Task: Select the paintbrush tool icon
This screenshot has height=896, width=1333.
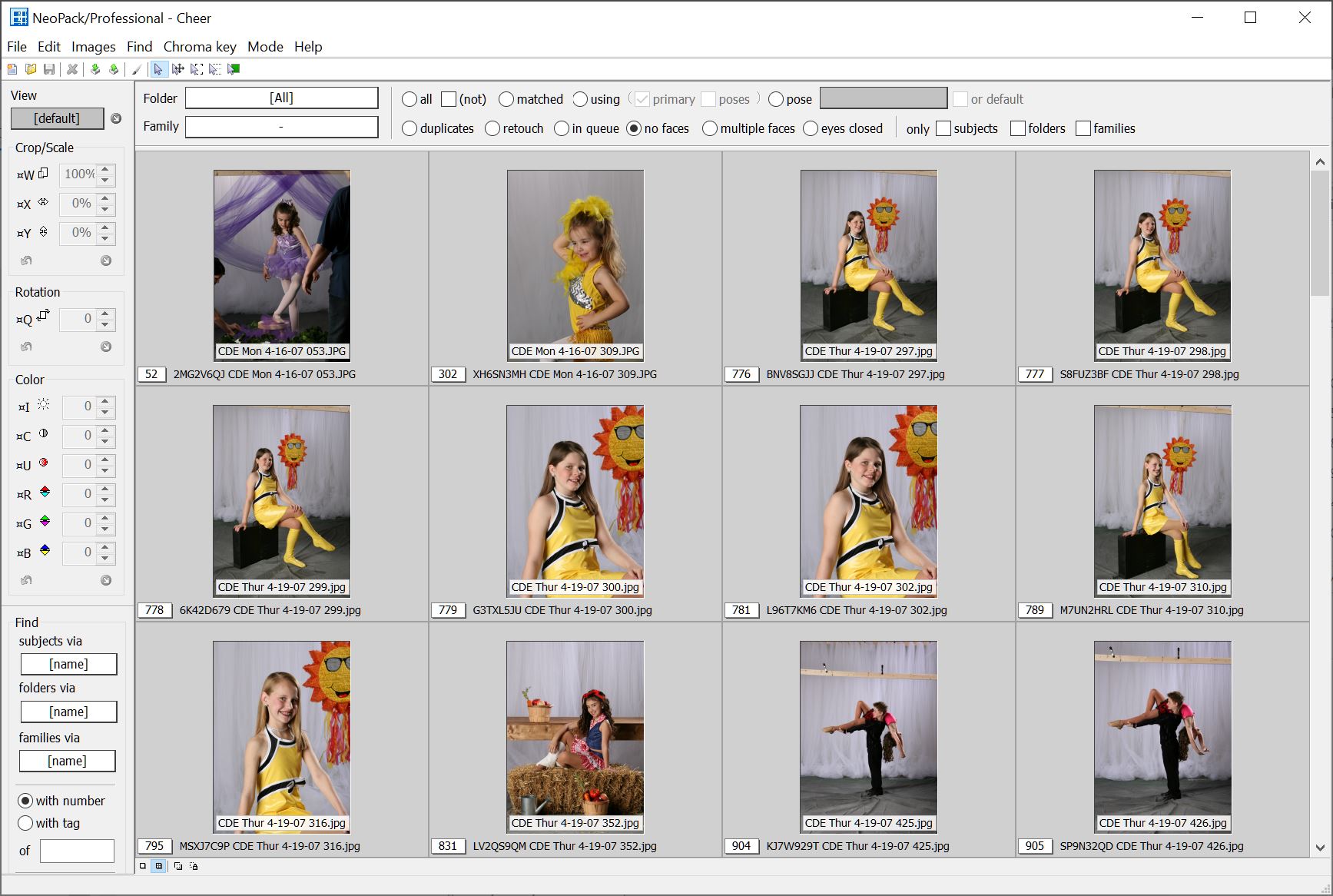Action: 137,69
